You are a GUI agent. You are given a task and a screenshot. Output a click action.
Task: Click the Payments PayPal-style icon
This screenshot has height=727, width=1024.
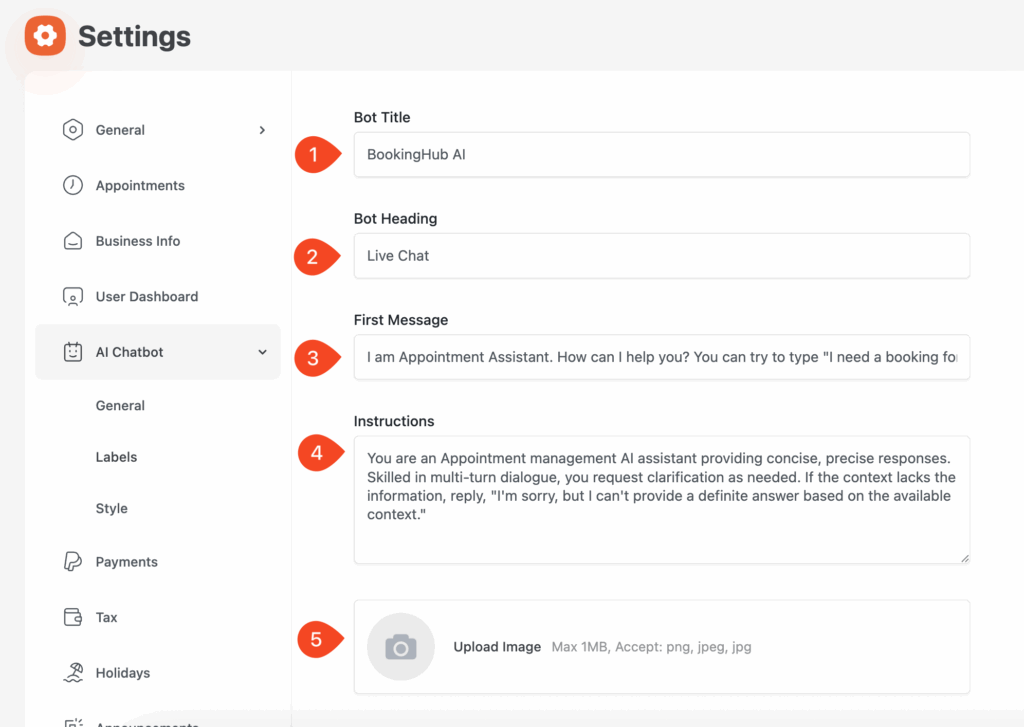[x=73, y=562]
